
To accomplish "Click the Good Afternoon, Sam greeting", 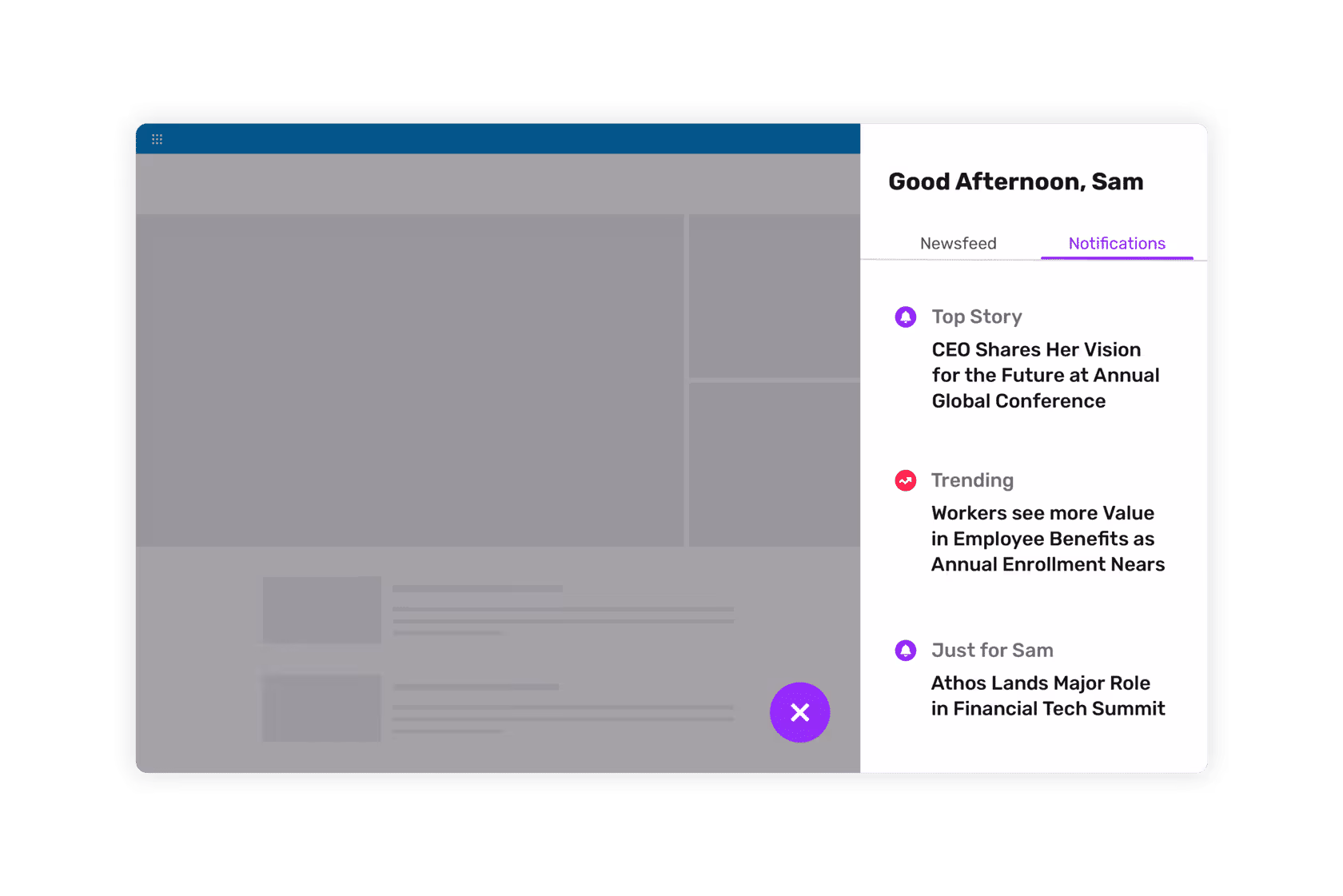I will tap(1015, 181).
